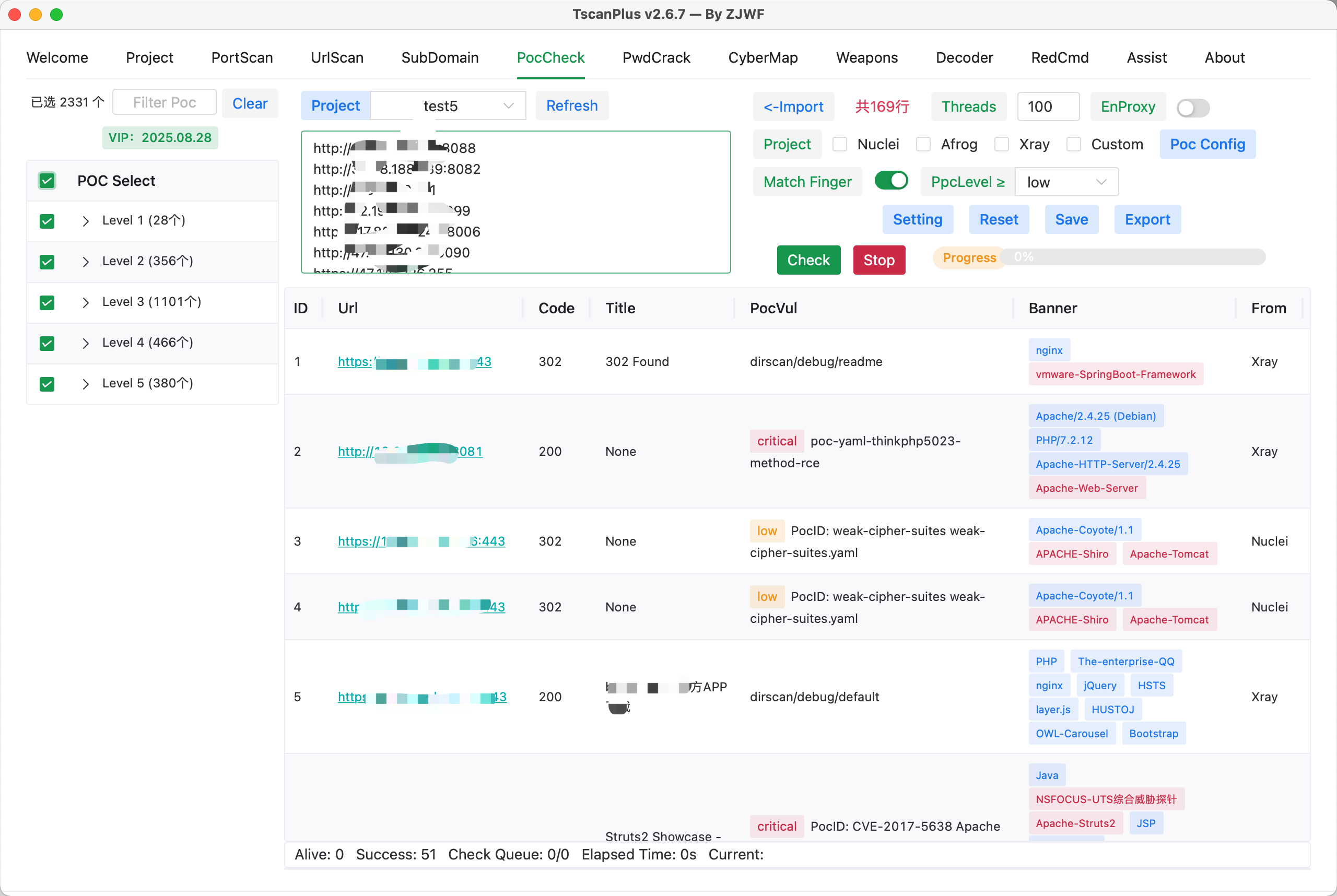Switch to the PortScan tab

click(x=242, y=58)
